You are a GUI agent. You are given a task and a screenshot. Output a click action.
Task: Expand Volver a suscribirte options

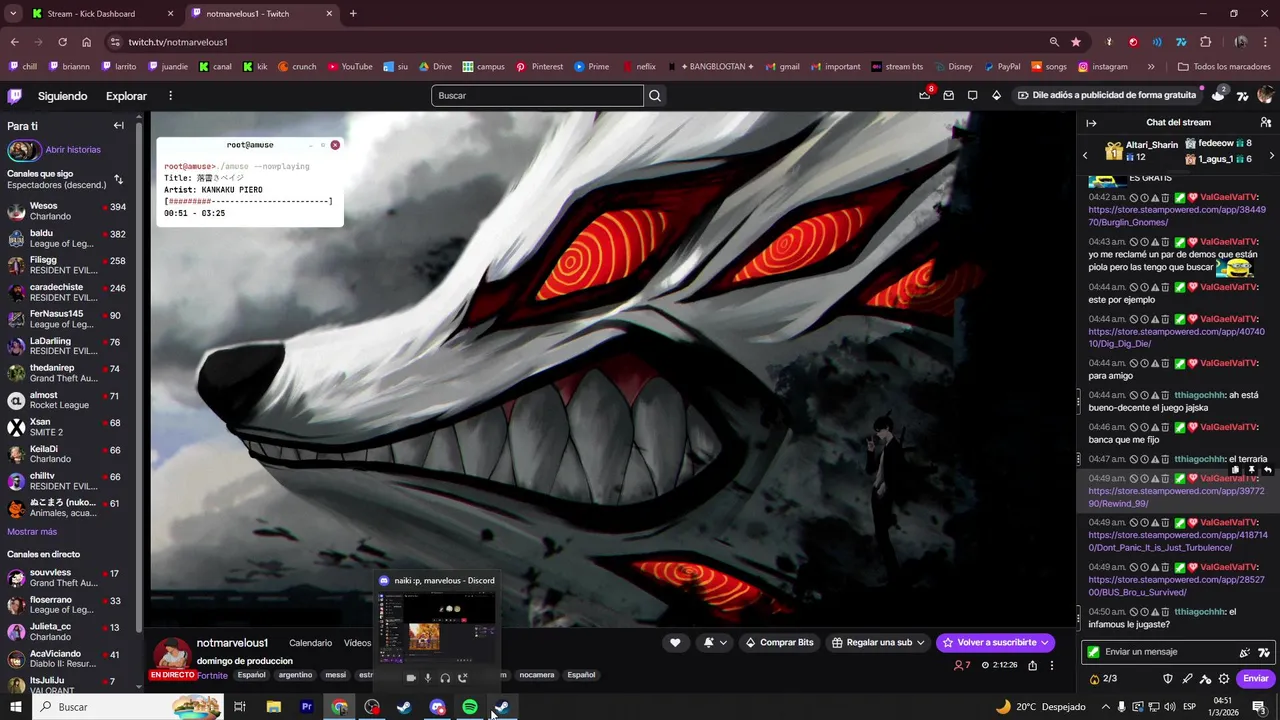pos(1044,643)
